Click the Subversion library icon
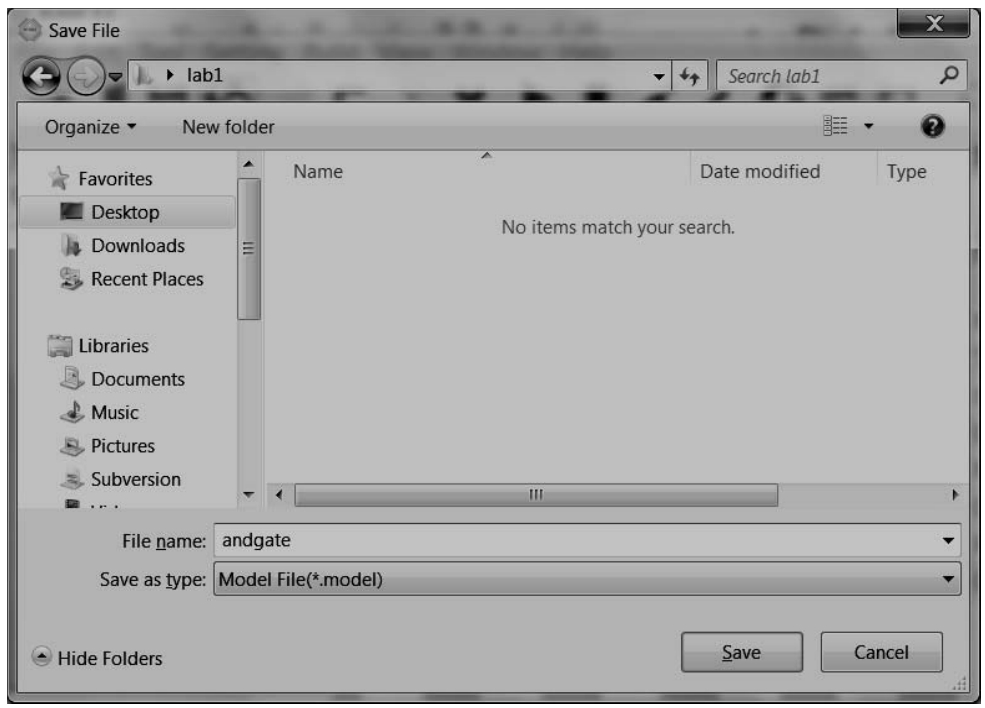985x708 pixels. (x=72, y=479)
